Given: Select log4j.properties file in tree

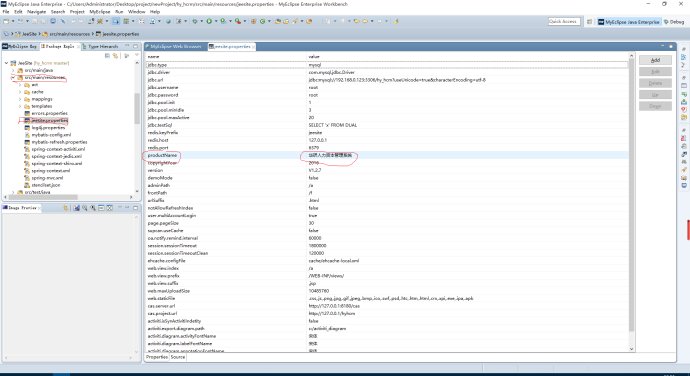Looking at the screenshot, I should 48,128.
